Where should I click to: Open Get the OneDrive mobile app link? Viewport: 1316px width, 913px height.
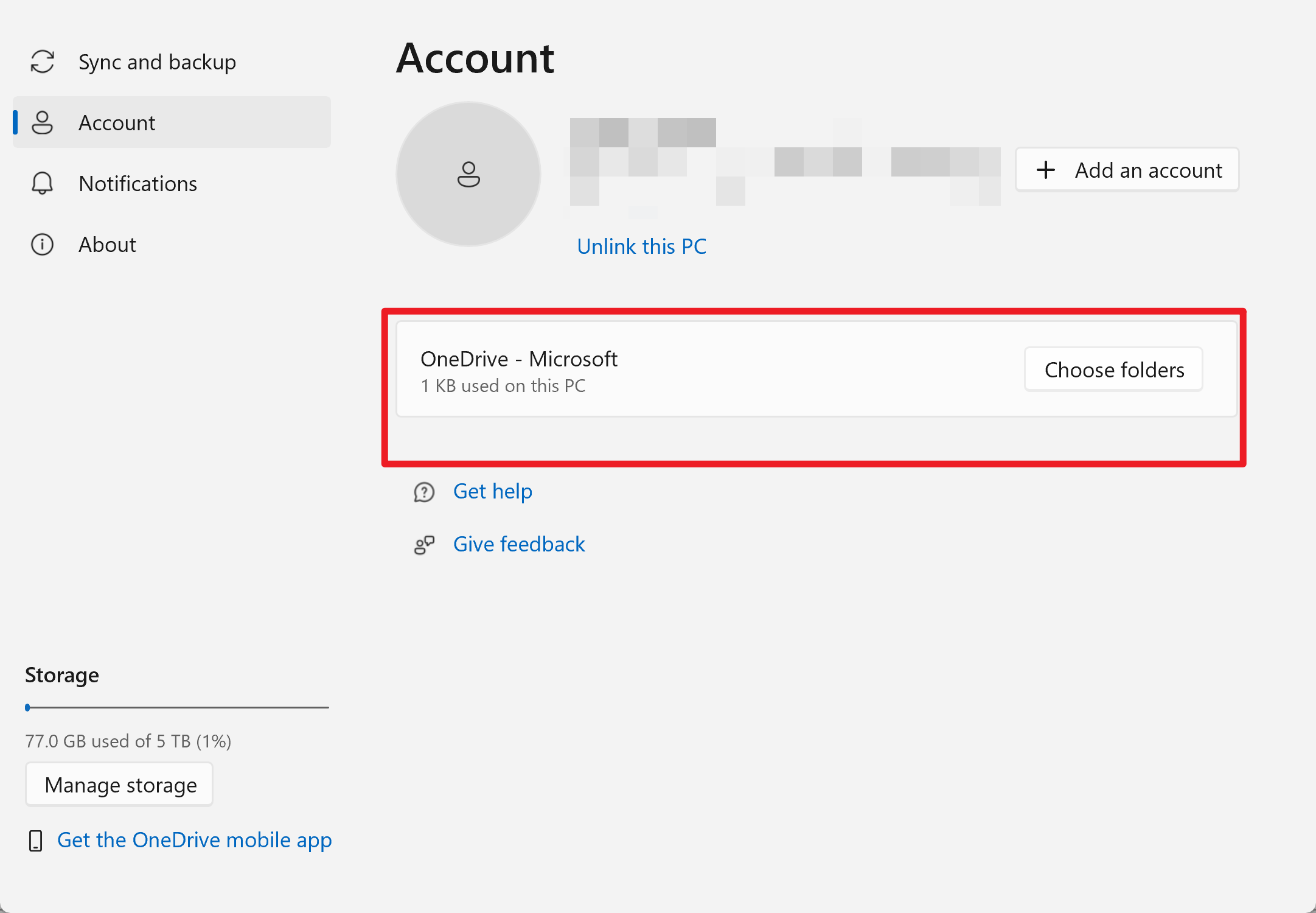coord(195,840)
